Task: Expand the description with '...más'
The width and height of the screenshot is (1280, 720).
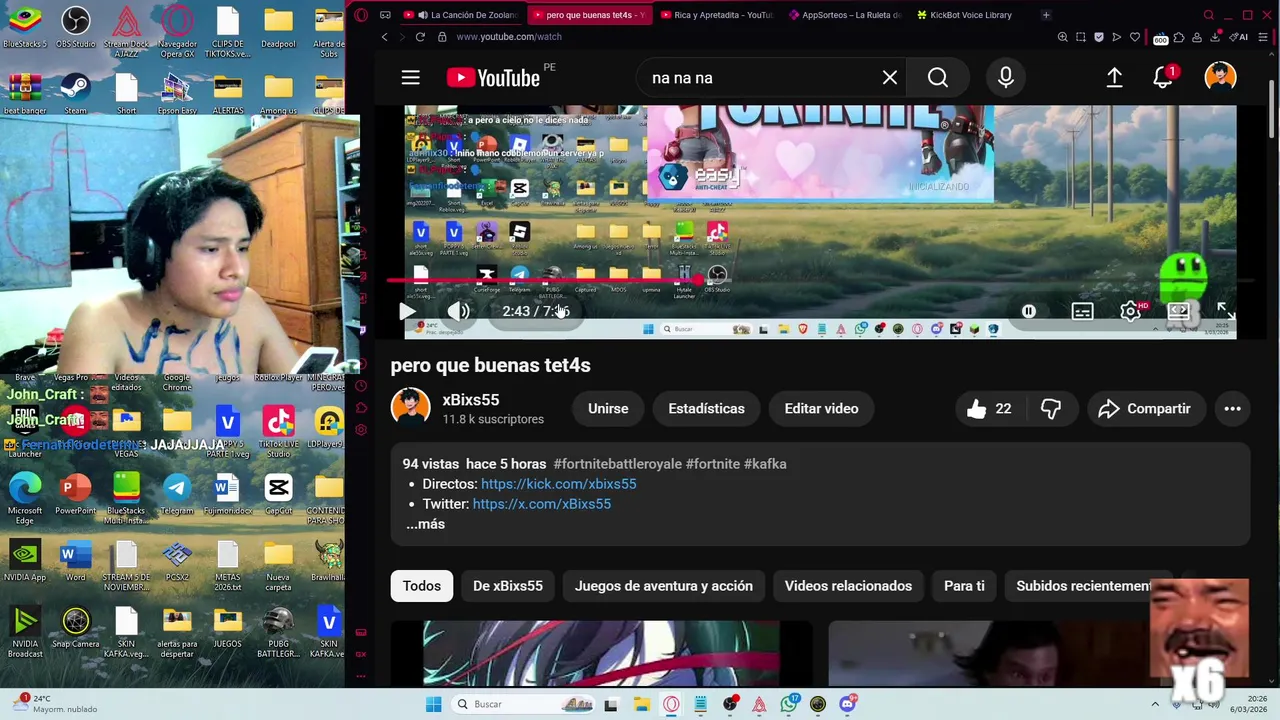Action: [x=425, y=524]
